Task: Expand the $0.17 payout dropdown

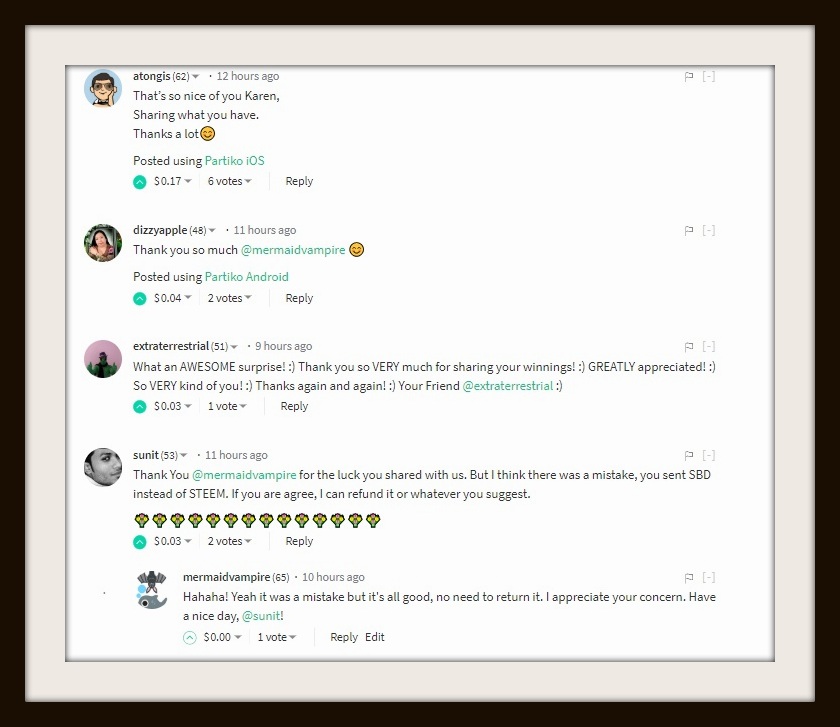Action: pos(172,181)
